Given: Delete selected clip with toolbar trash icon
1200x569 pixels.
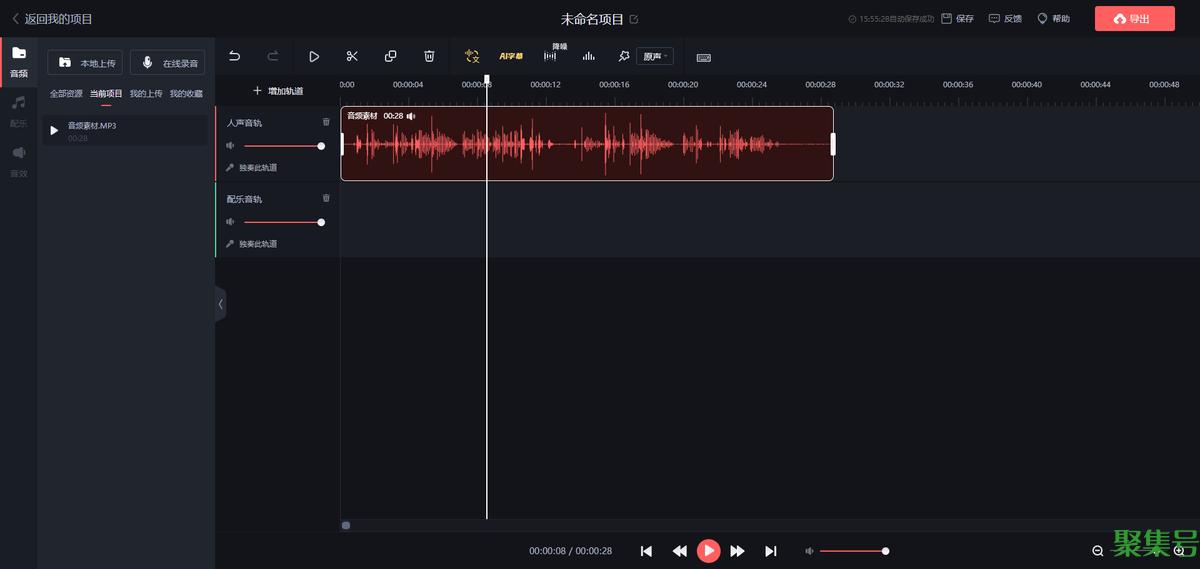Looking at the screenshot, I should 429,57.
